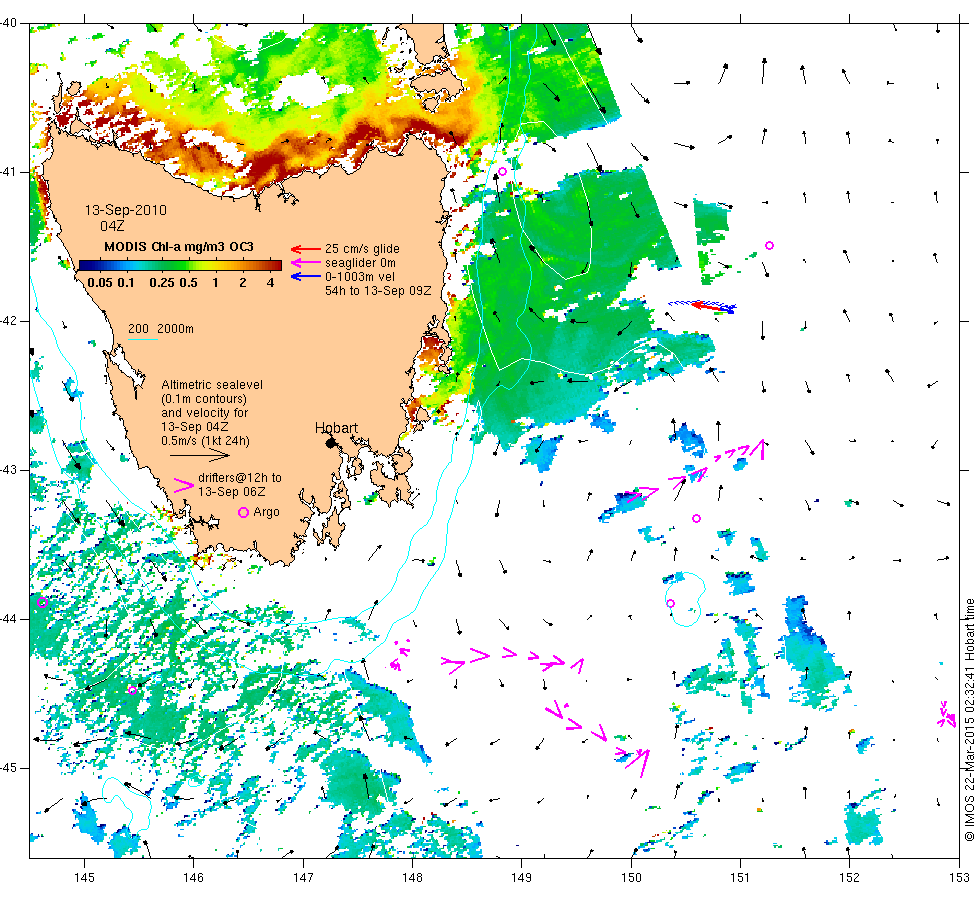Image resolution: width=980 pixels, height=900 pixels.
Task: Click the Altimetric sealevel legend text
Action: (x=212, y=412)
